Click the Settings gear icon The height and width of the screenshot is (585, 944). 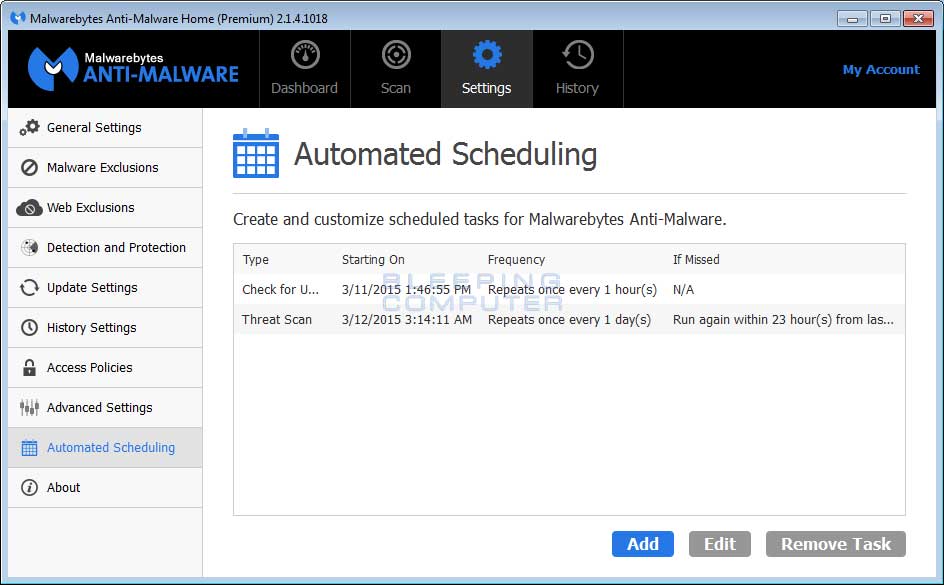pos(487,55)
